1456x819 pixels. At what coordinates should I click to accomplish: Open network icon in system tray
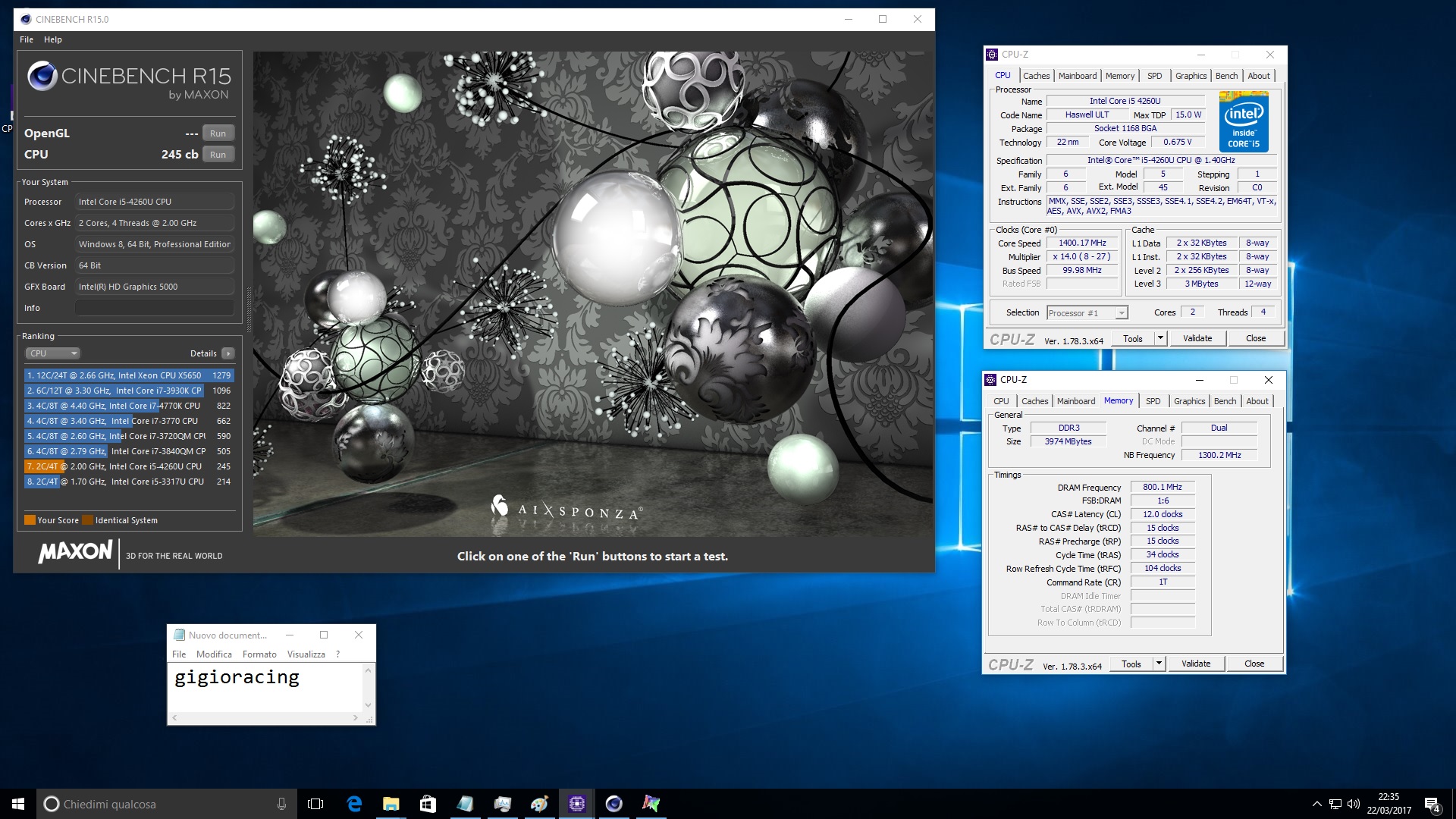click(x=1335, y=804)
